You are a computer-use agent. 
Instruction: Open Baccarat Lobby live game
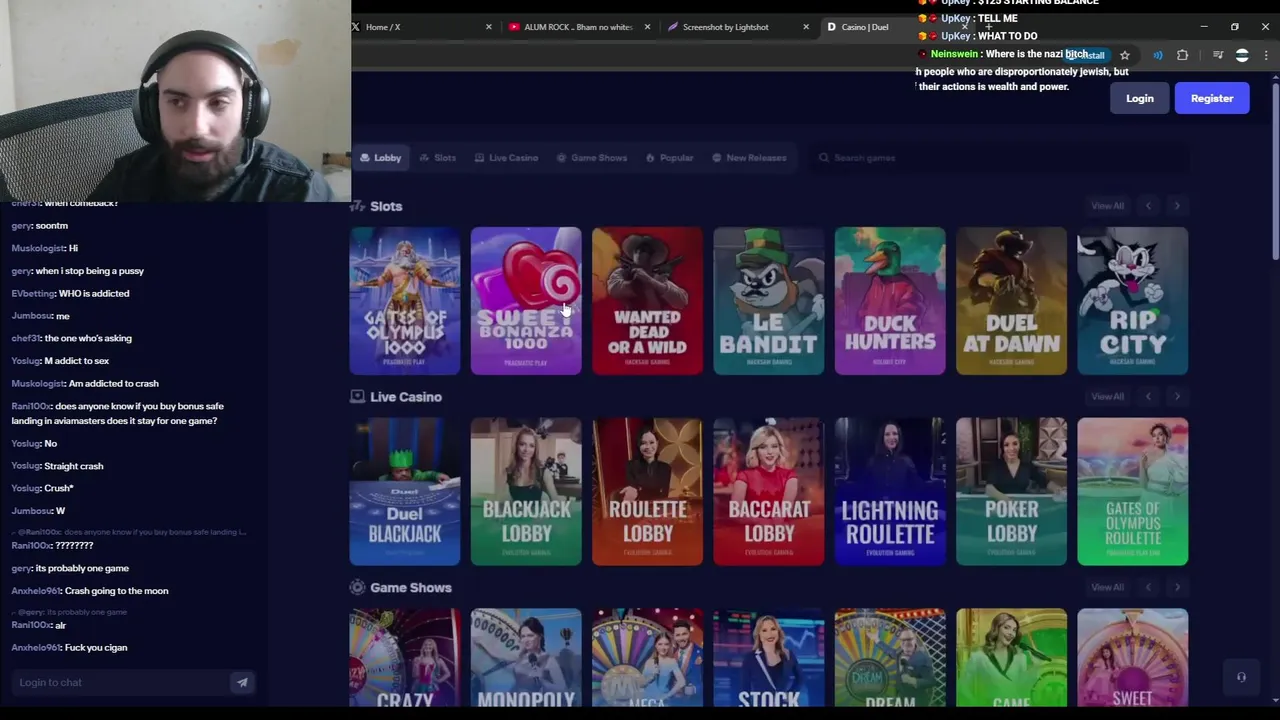769,492
